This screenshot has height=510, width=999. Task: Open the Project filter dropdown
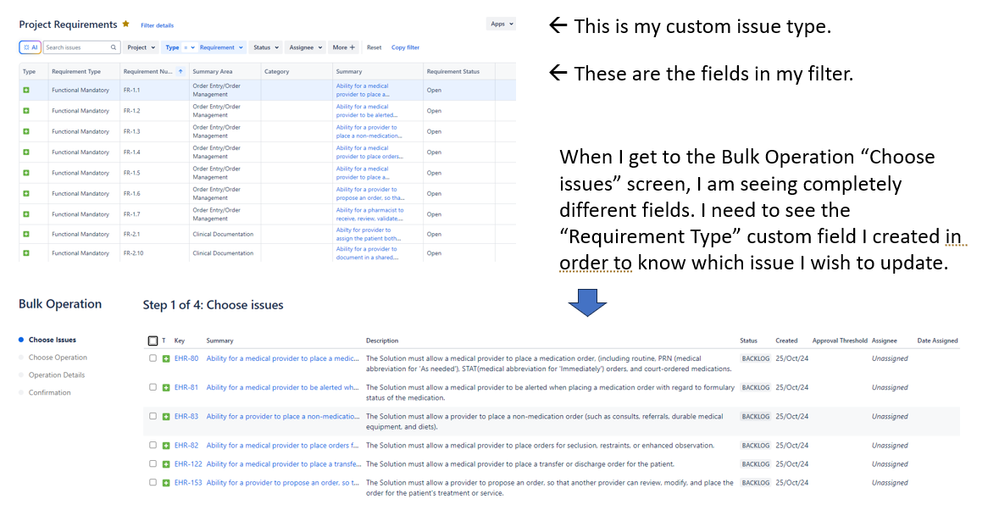tap(141, 47)
